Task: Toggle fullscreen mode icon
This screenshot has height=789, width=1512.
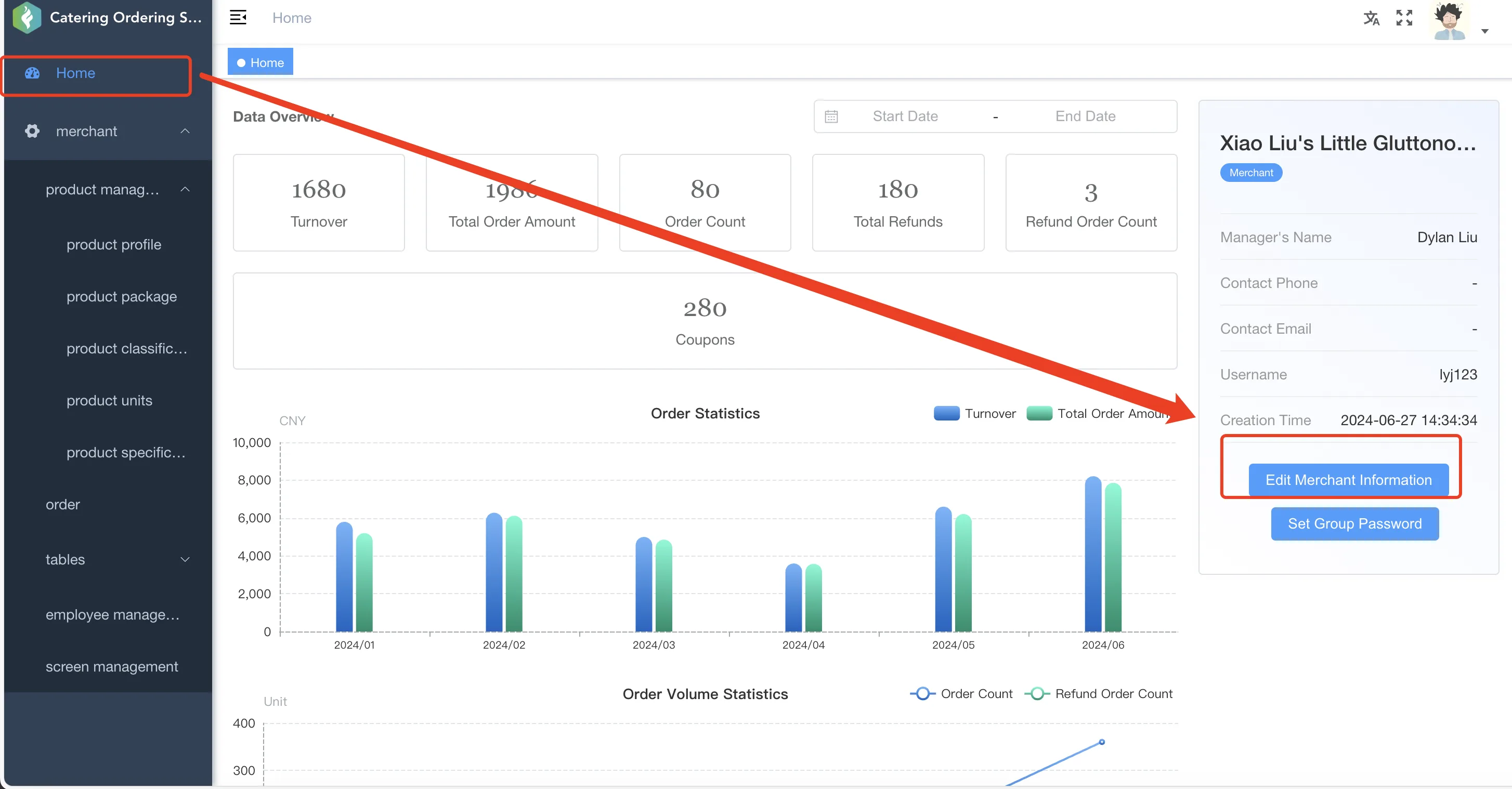Action: point(1404,18)
